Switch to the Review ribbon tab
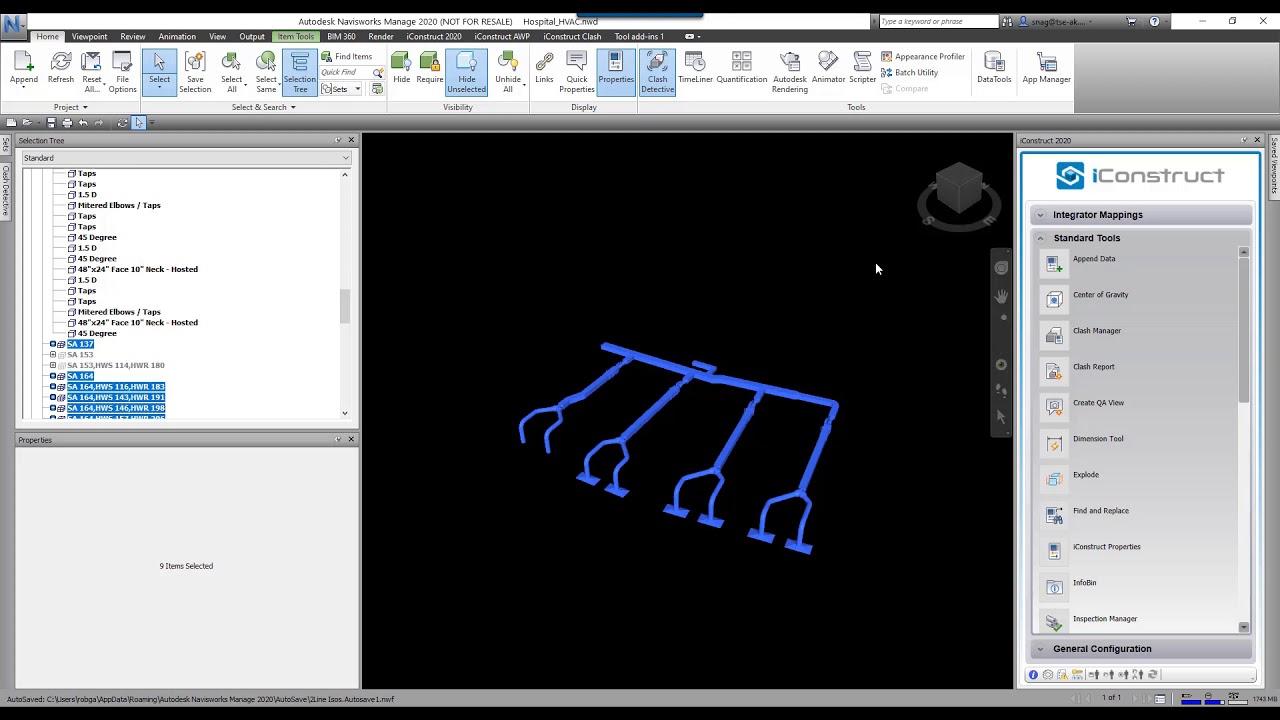The width and height of the screenshot is (1280, 720). click(x=133, y=37)
